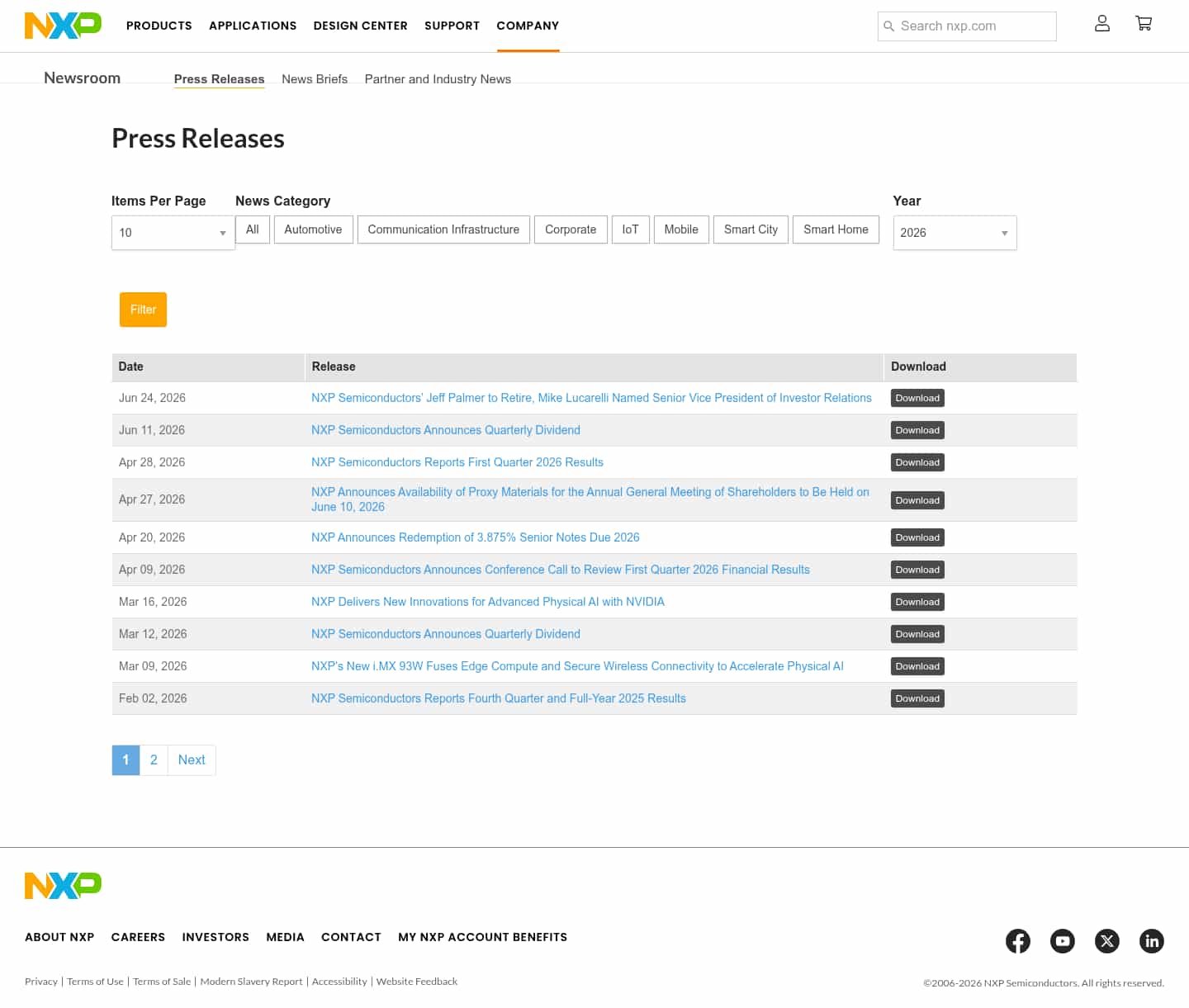Click the search magnifier icon
Image resolution: width=1189 pixels, height=1008 pixels.
coord(889,26)
